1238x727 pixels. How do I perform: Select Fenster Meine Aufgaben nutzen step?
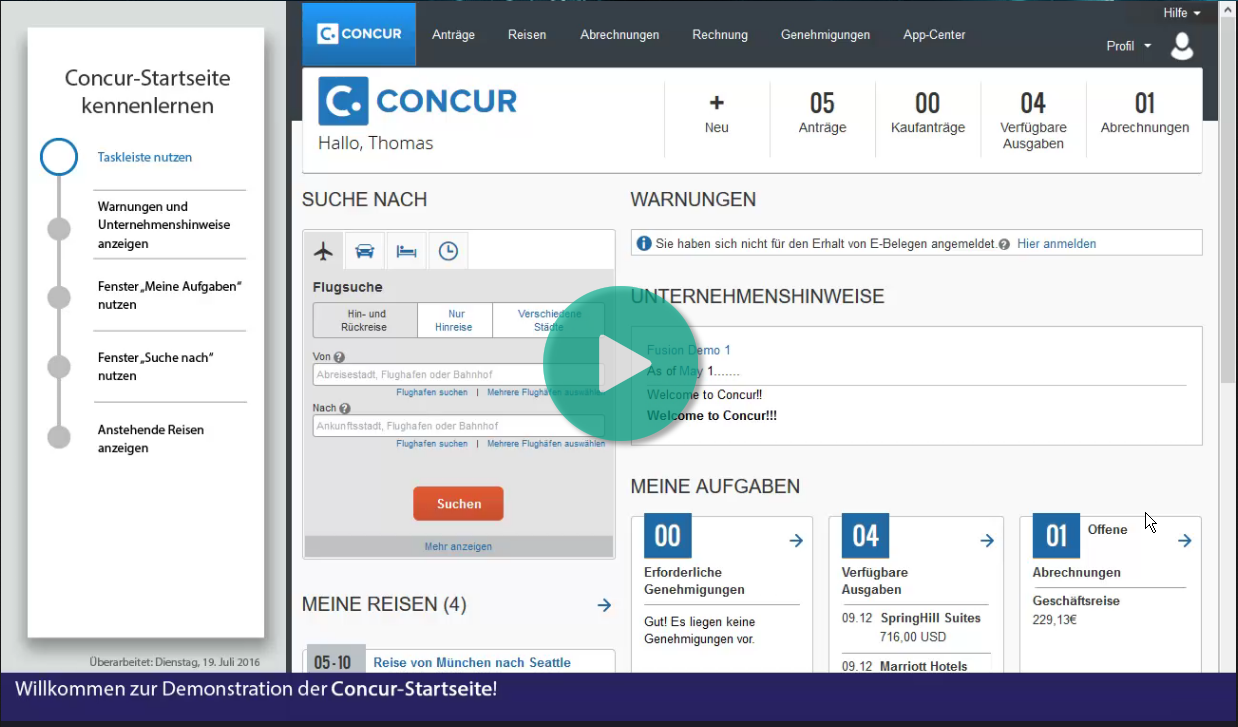point(170,295)
